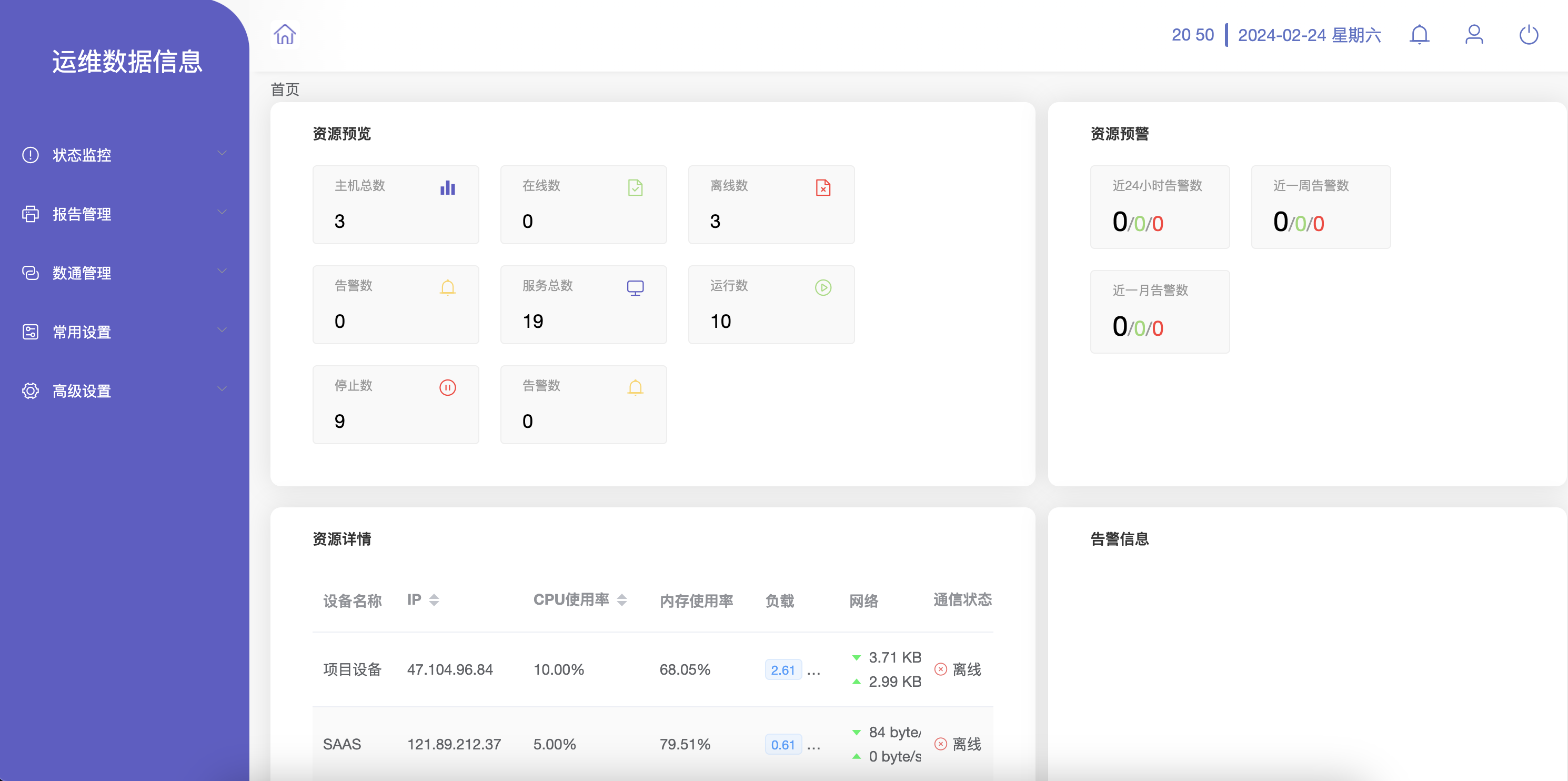Click load tag 2.61
Image resolution: width=1568 pixels, height=781 pixels.
click(x=783, y=670)
